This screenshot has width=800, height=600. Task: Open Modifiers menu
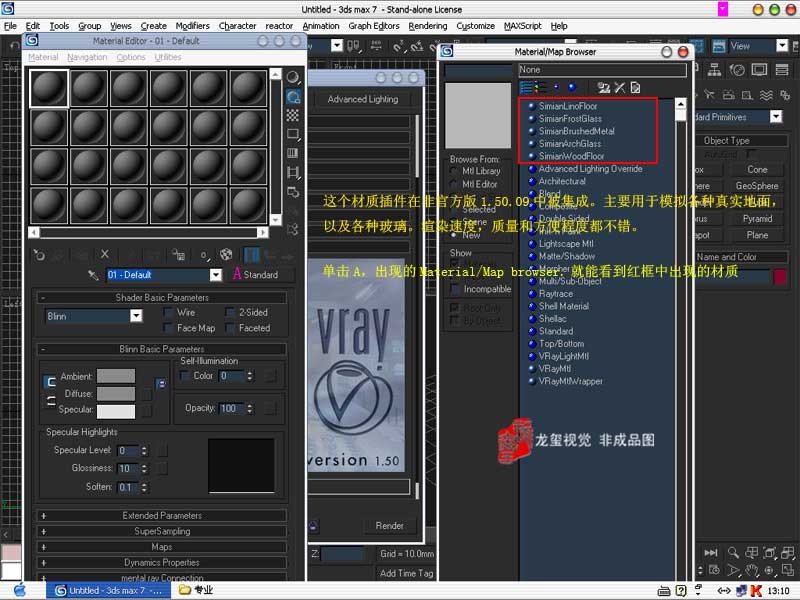click(192, 26)
